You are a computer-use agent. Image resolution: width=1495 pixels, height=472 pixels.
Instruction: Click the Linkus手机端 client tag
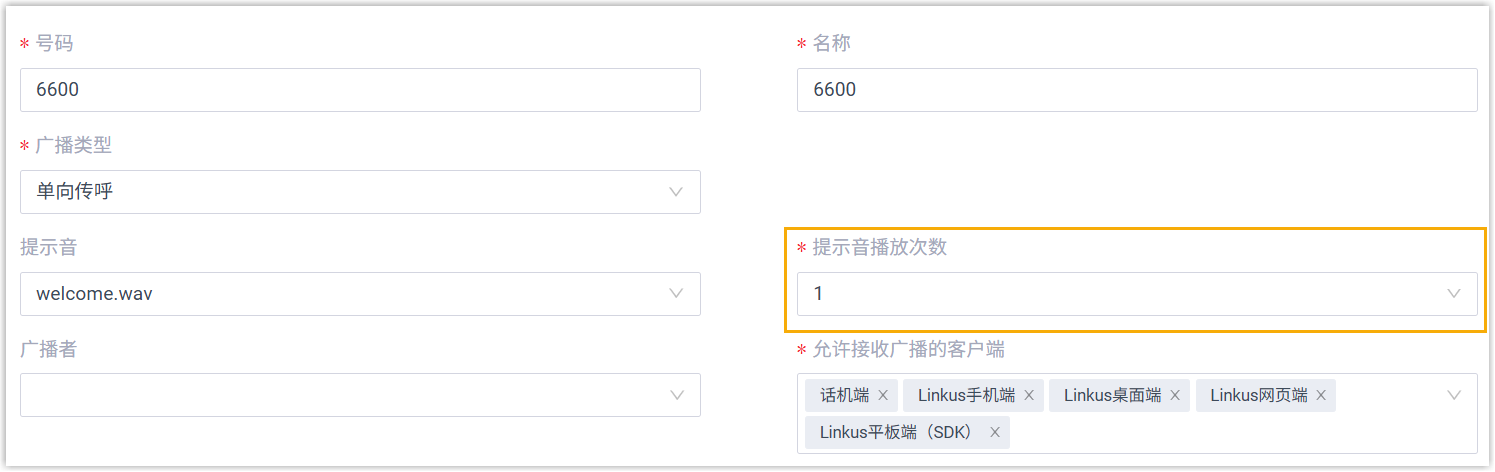click(966, 396)
